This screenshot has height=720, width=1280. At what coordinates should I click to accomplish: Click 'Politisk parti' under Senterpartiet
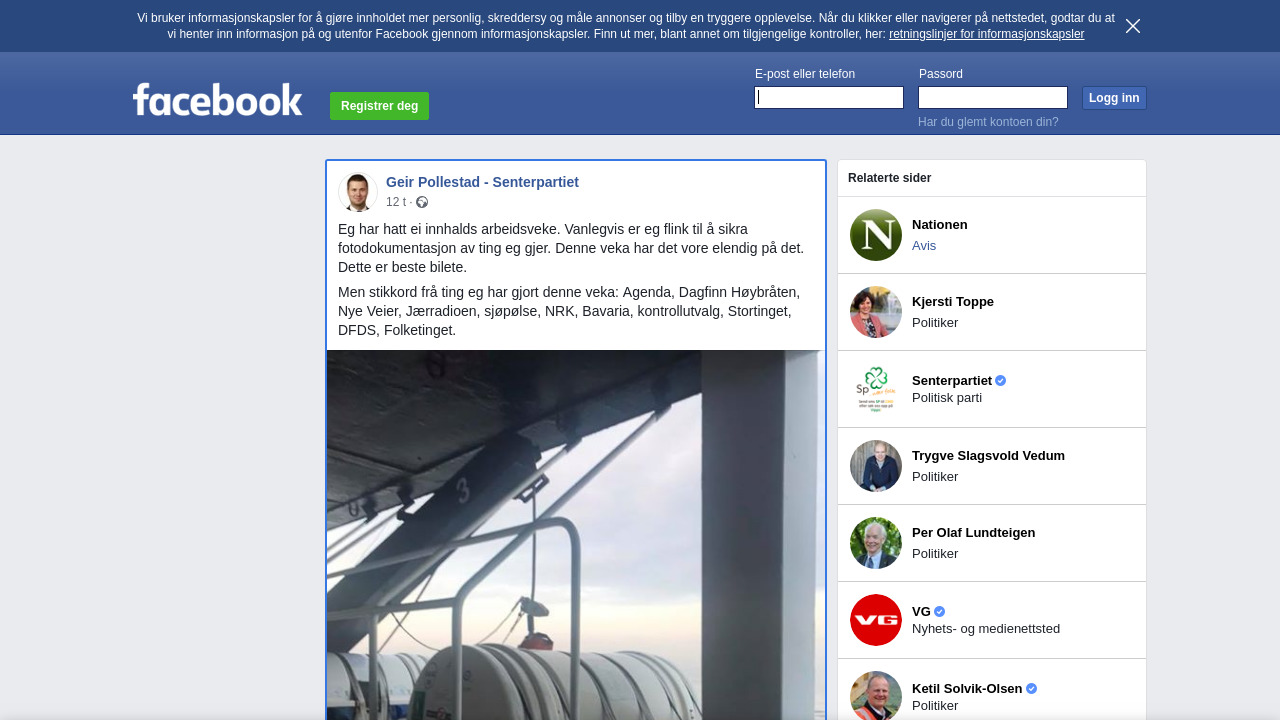pyautogui.click(x=947, y=398)
